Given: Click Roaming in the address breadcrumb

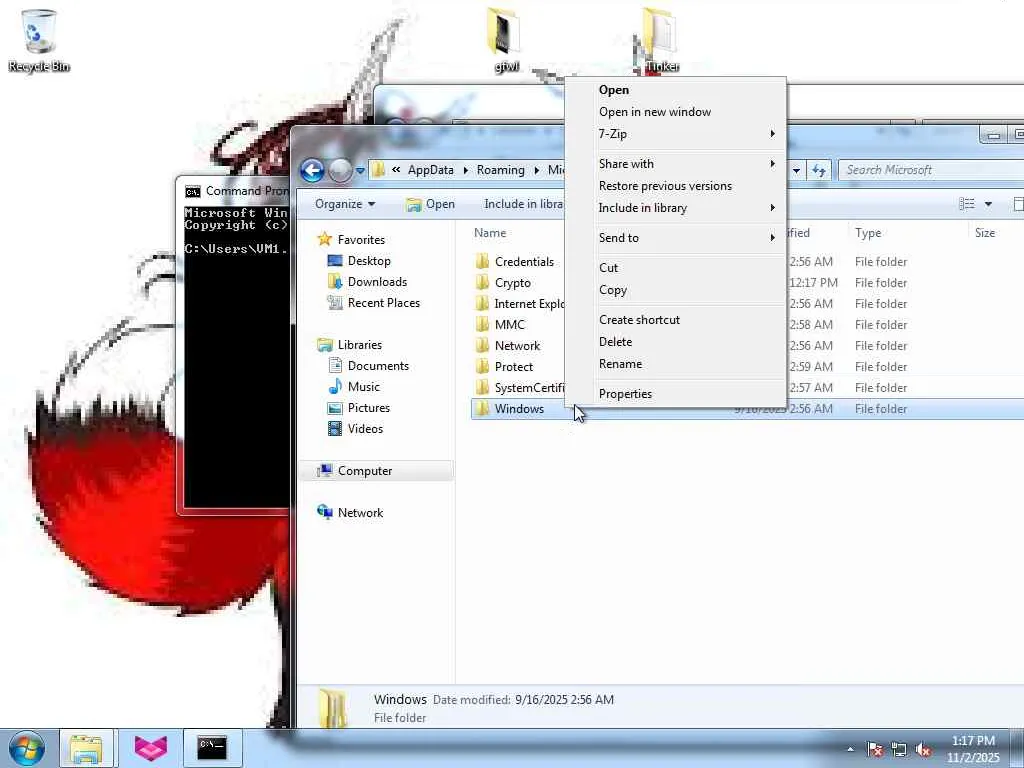Looking at the screenshot, I should click(x=500, y=170).
